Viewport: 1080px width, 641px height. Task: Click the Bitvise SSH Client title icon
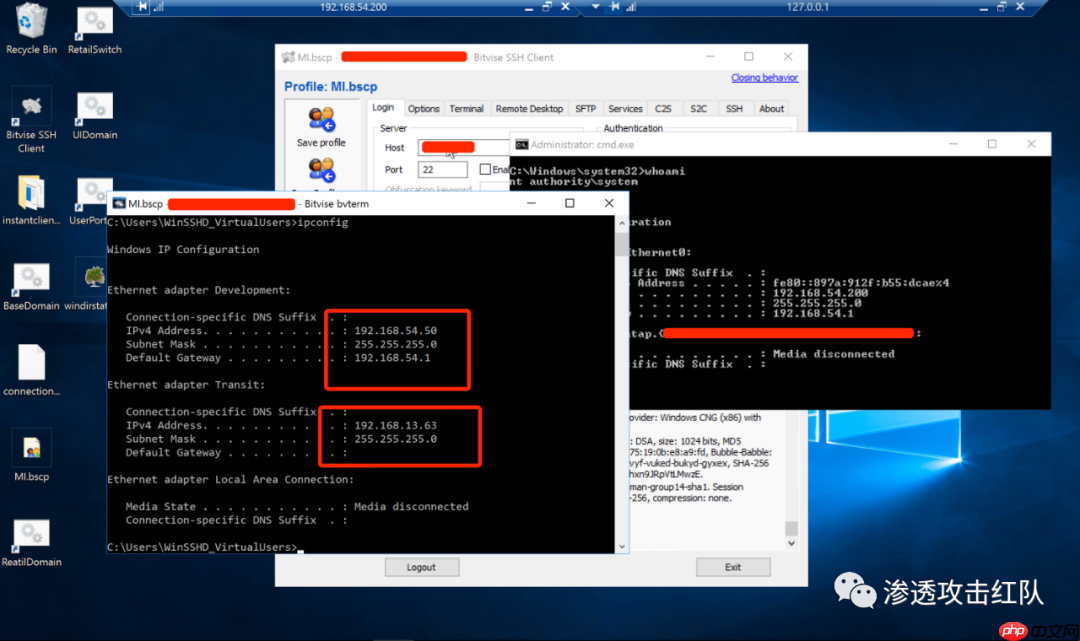[288, 57]
